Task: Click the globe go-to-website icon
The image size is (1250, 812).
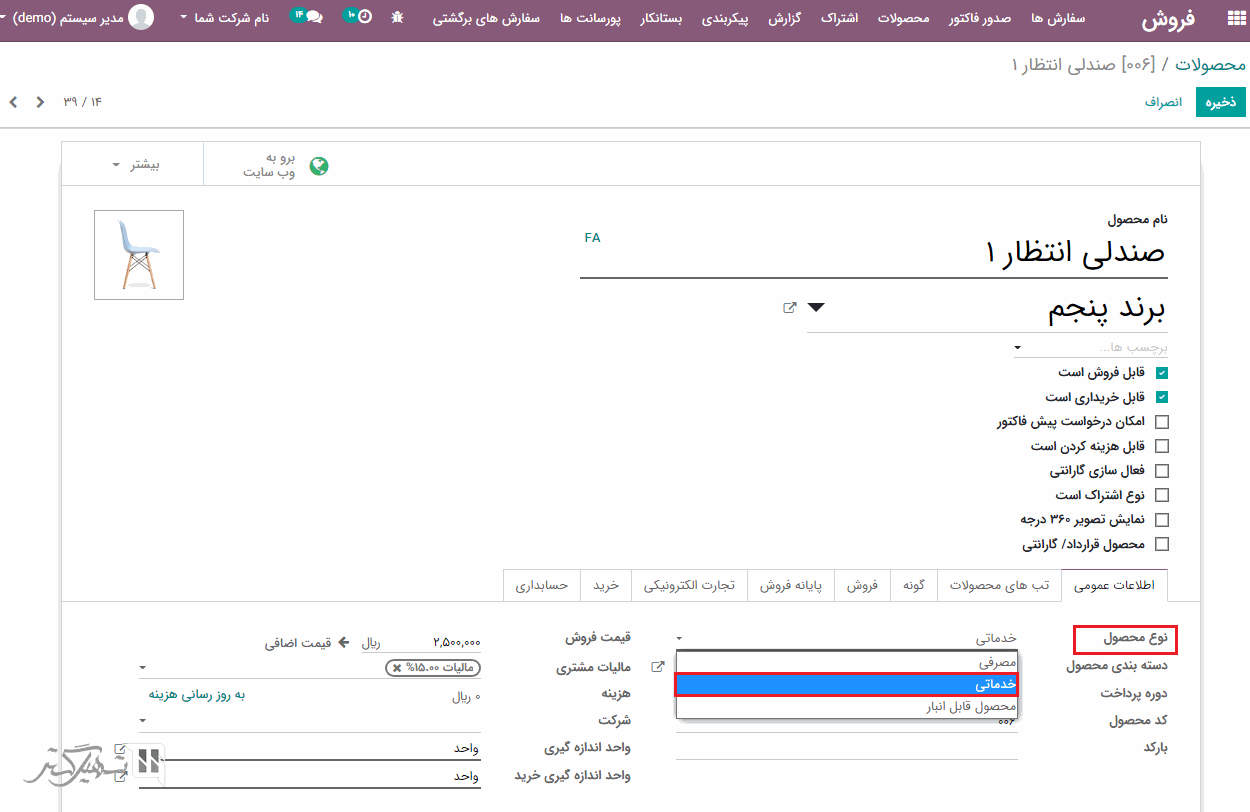Action: coord(319,166)
